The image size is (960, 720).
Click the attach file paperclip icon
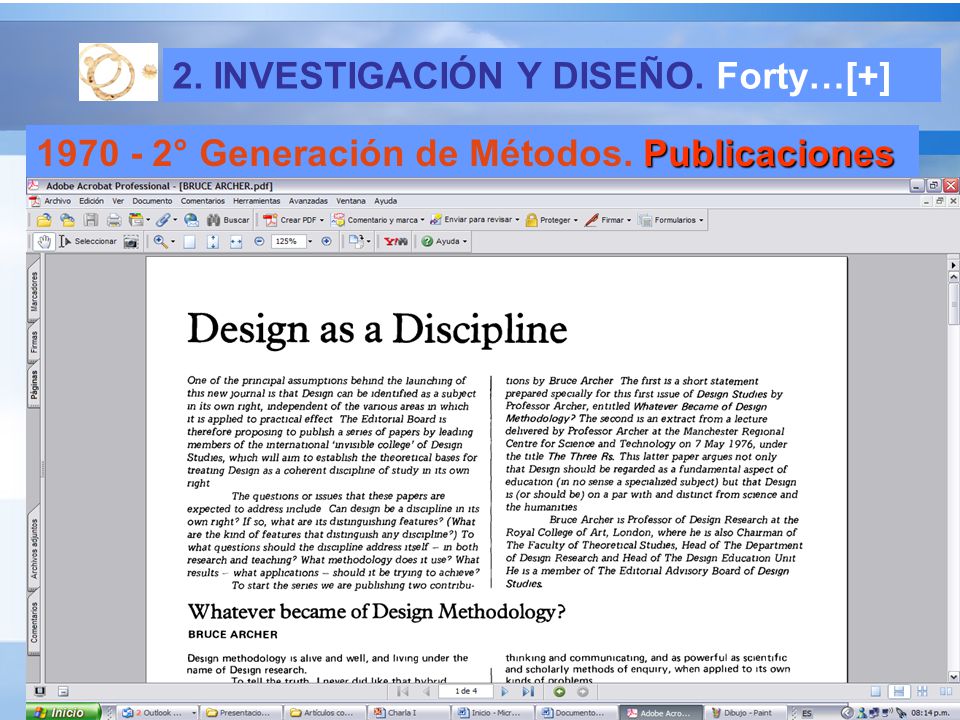point(165,220)
